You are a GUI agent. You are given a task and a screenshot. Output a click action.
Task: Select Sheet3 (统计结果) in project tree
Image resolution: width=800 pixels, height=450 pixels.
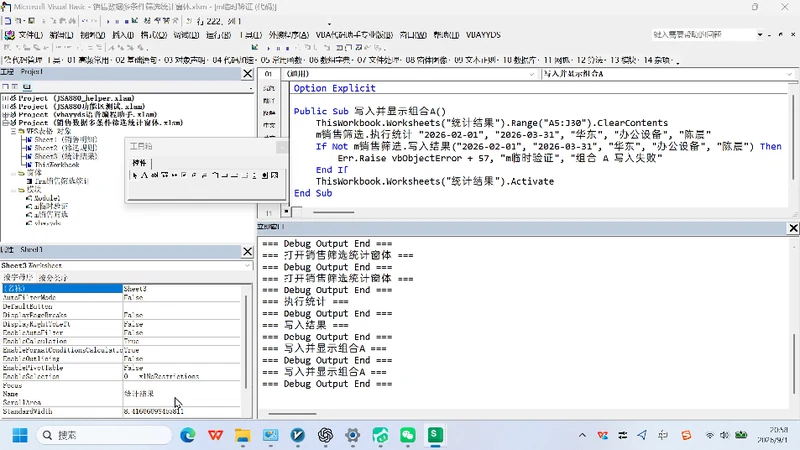[66, 156]
